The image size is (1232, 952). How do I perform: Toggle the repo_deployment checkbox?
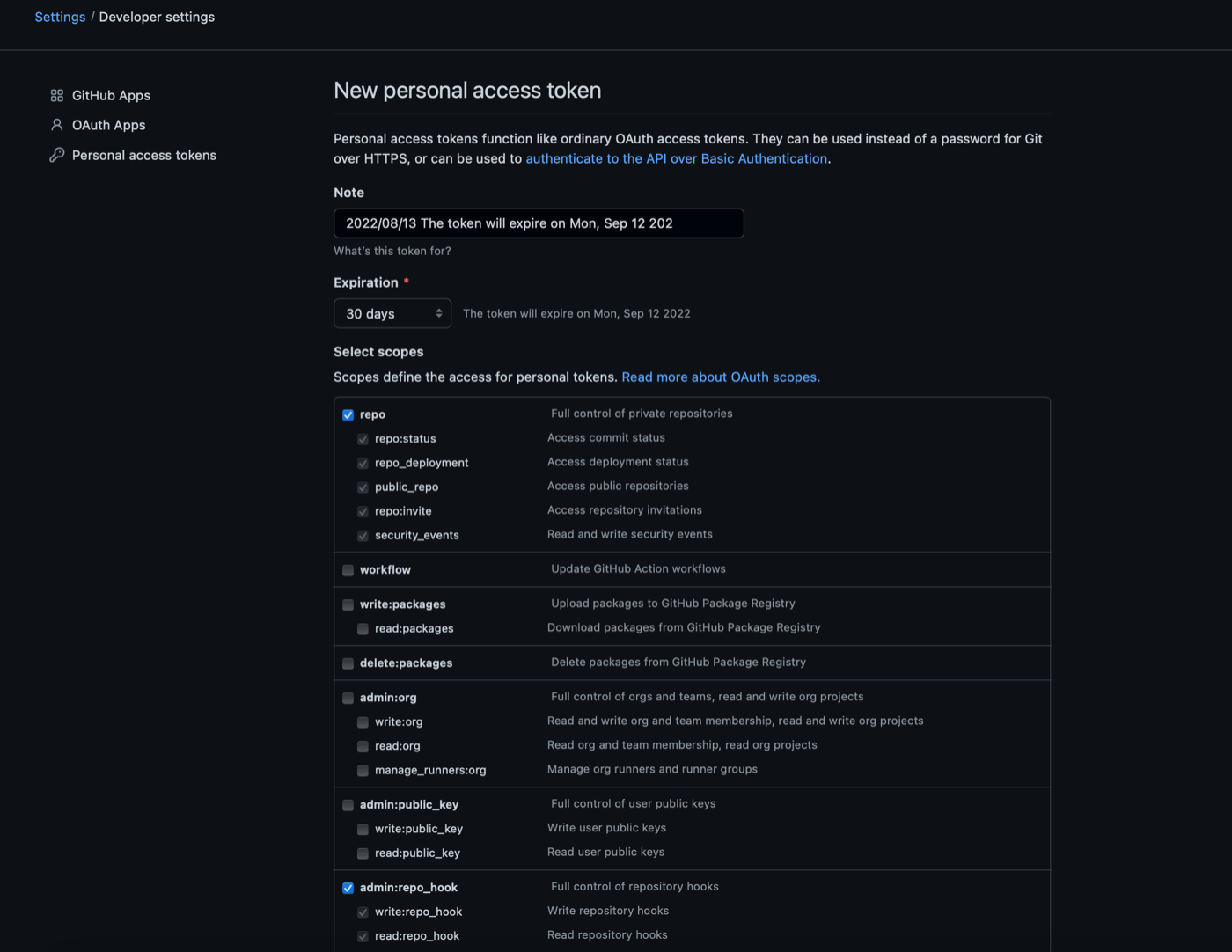click(x=363, y=463)
